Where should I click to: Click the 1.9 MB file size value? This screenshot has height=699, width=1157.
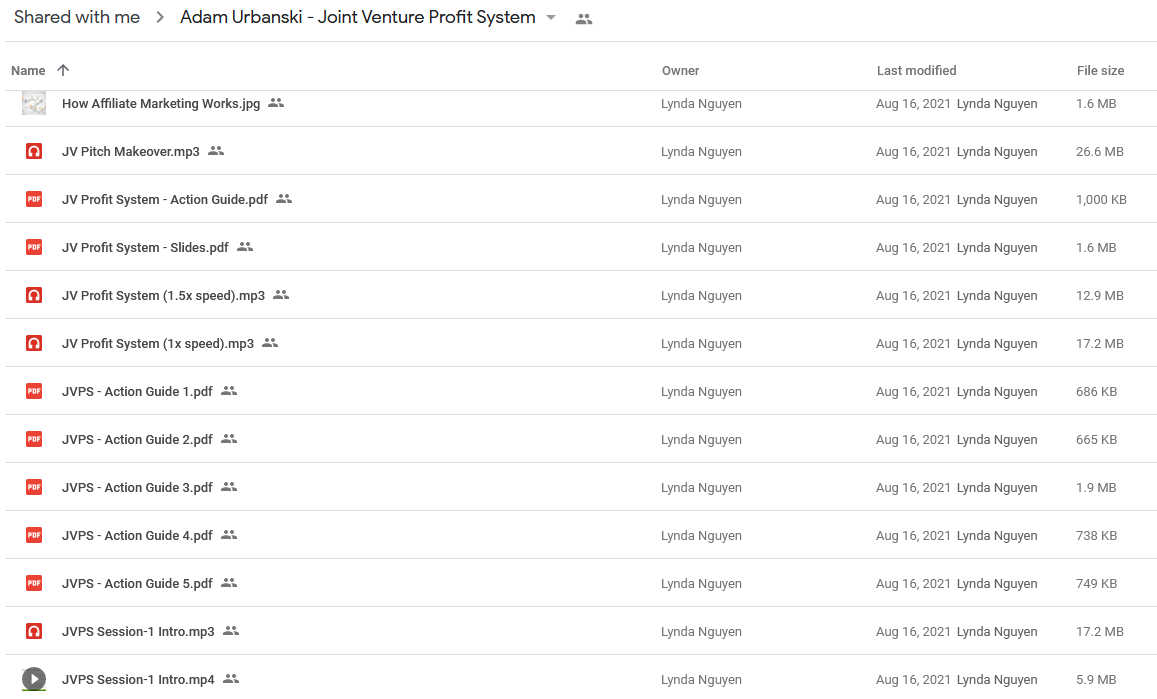pyautogui.click(x=1096, y=487)
